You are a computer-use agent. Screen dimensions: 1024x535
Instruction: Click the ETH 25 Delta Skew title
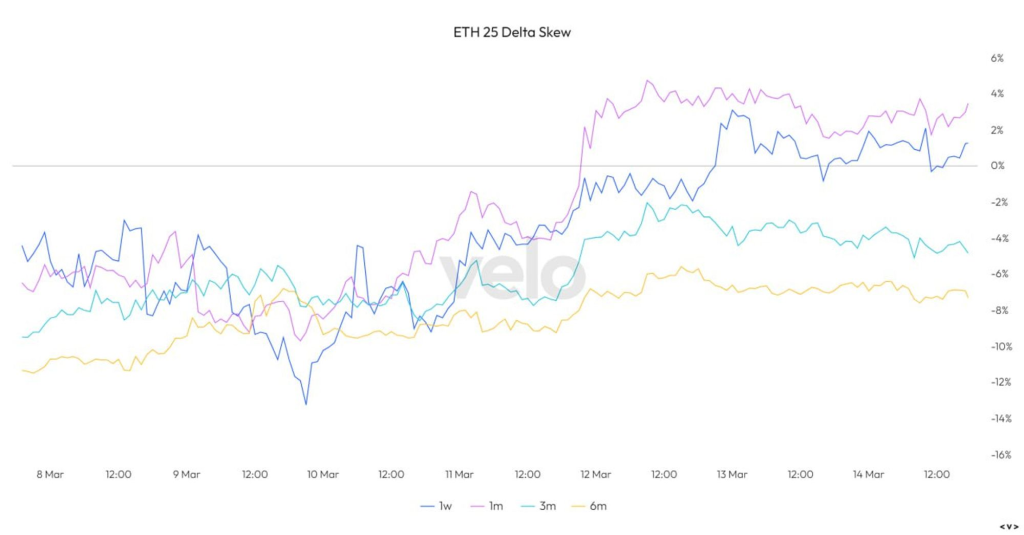coord(512,32)
